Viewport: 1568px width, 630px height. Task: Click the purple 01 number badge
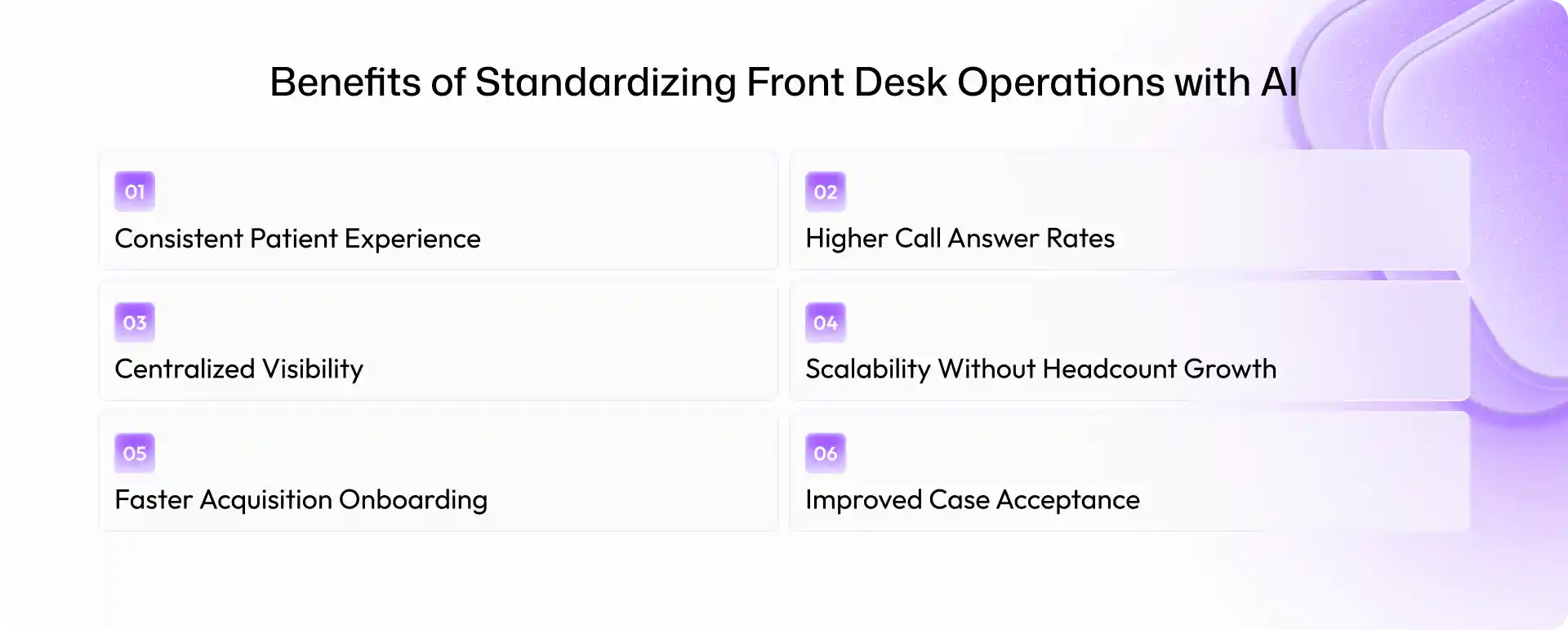point(135,191)
